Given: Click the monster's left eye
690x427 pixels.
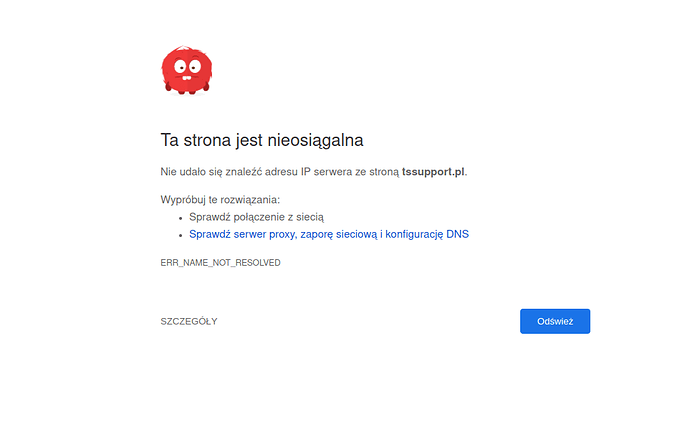Looking at the screenshot, I should 180,68.
